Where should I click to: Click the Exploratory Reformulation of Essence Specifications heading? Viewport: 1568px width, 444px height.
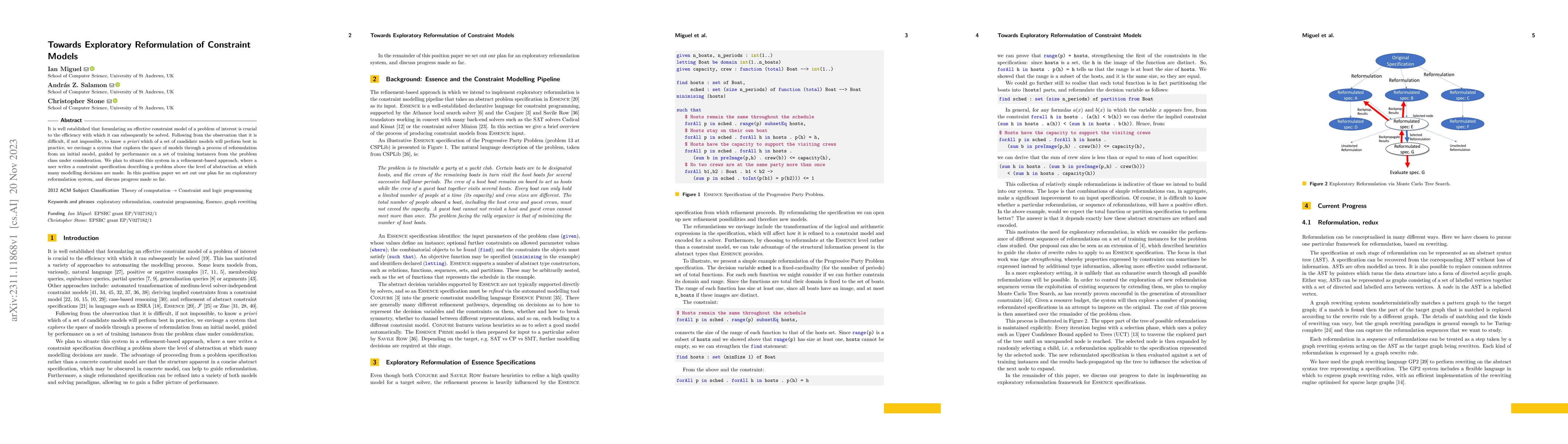pyautogui.click(x=461, y=362)
